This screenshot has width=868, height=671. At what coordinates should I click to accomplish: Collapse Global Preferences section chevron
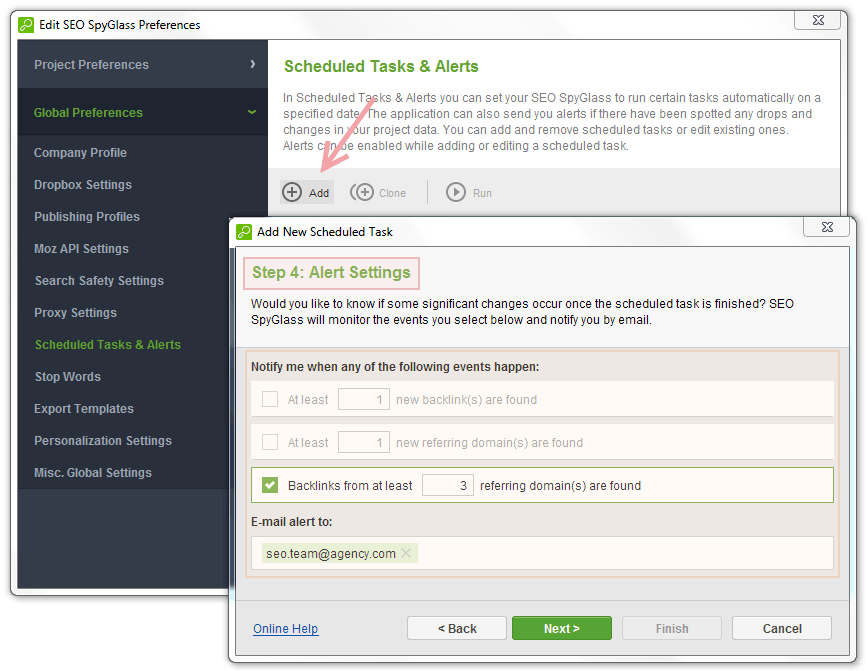(x=252, y=112)
